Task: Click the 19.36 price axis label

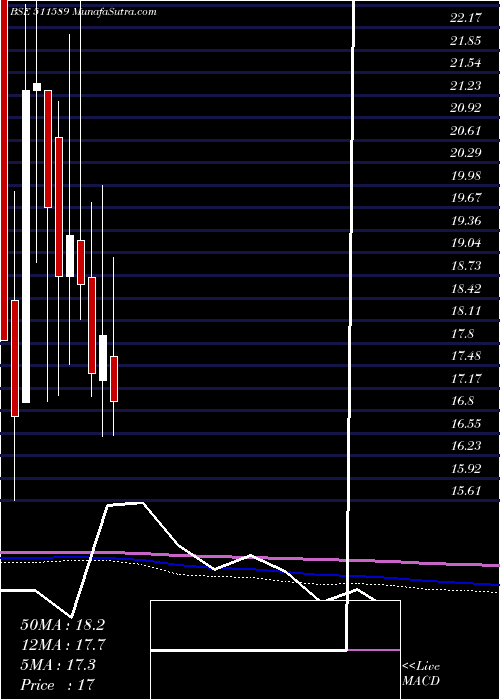Action: 466,221
